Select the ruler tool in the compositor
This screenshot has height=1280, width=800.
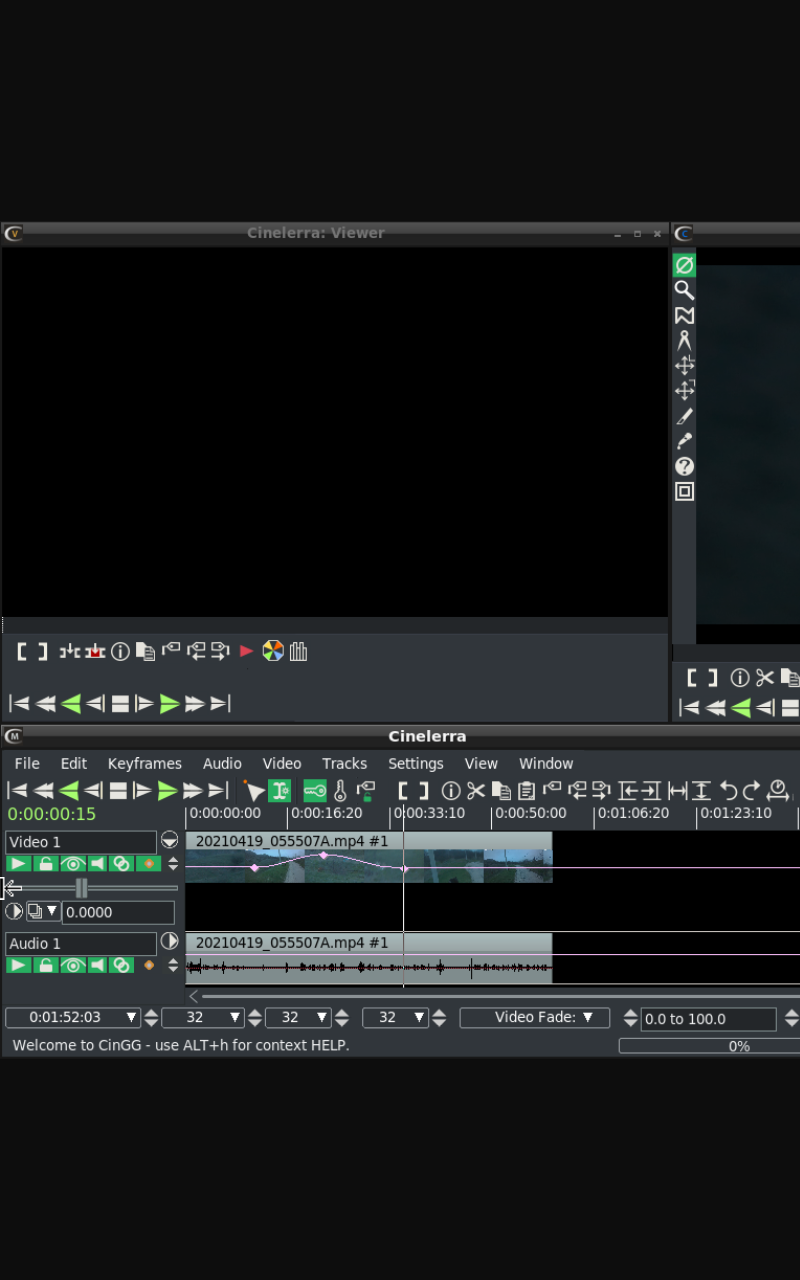(684, 341)
